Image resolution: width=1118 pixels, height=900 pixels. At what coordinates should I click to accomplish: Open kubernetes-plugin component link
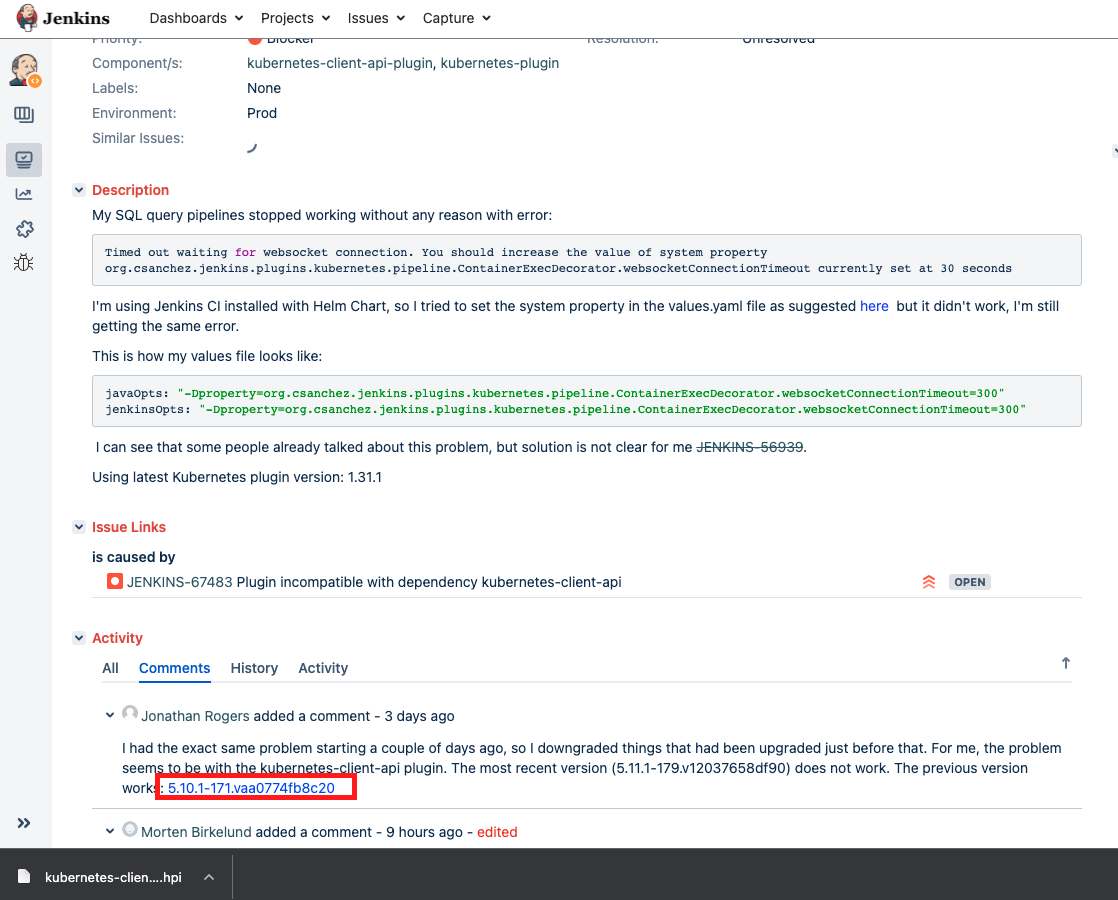(x=500, y=63)
